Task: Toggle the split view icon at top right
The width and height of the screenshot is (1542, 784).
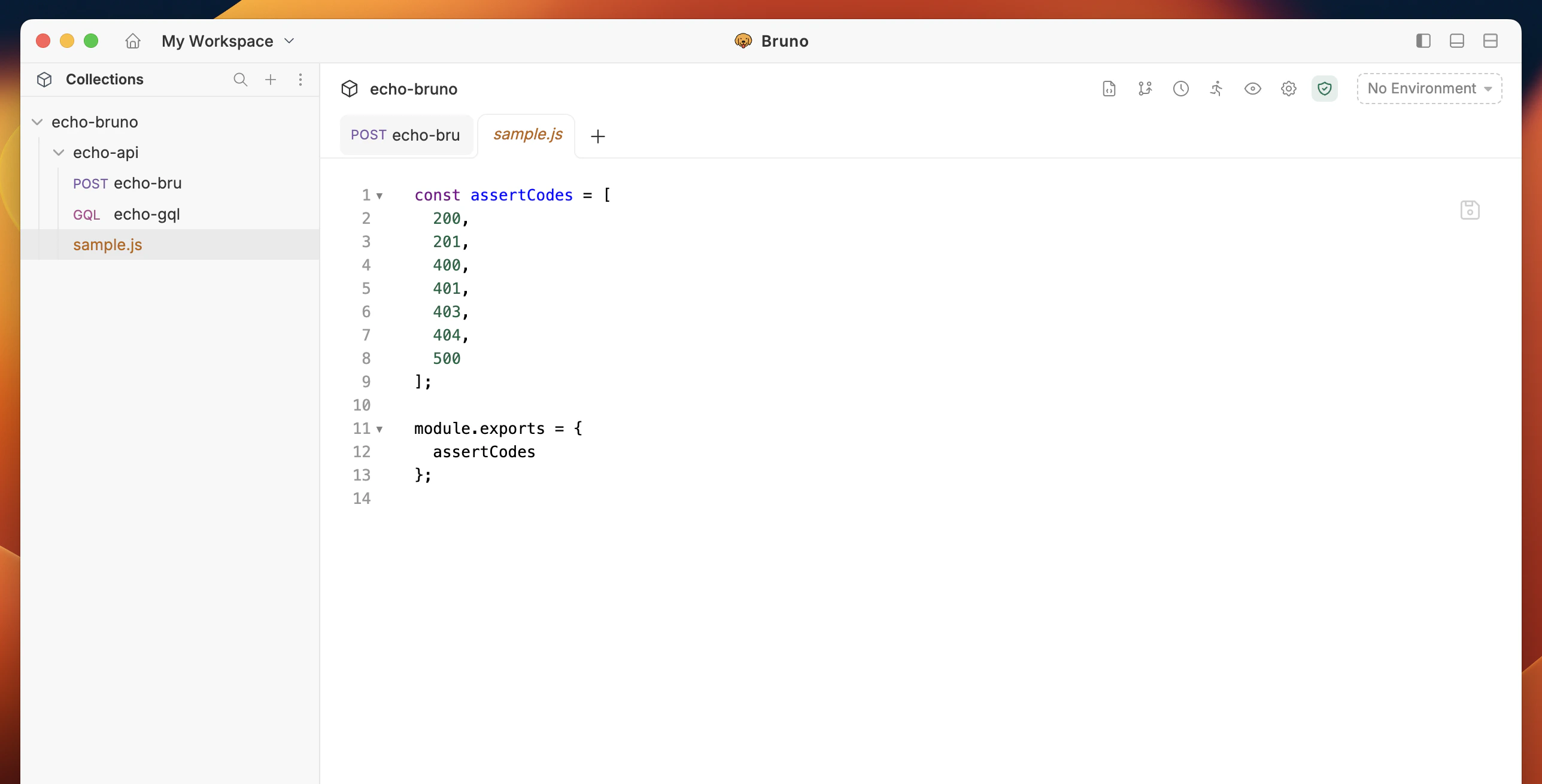Action: coord(1491,41)
